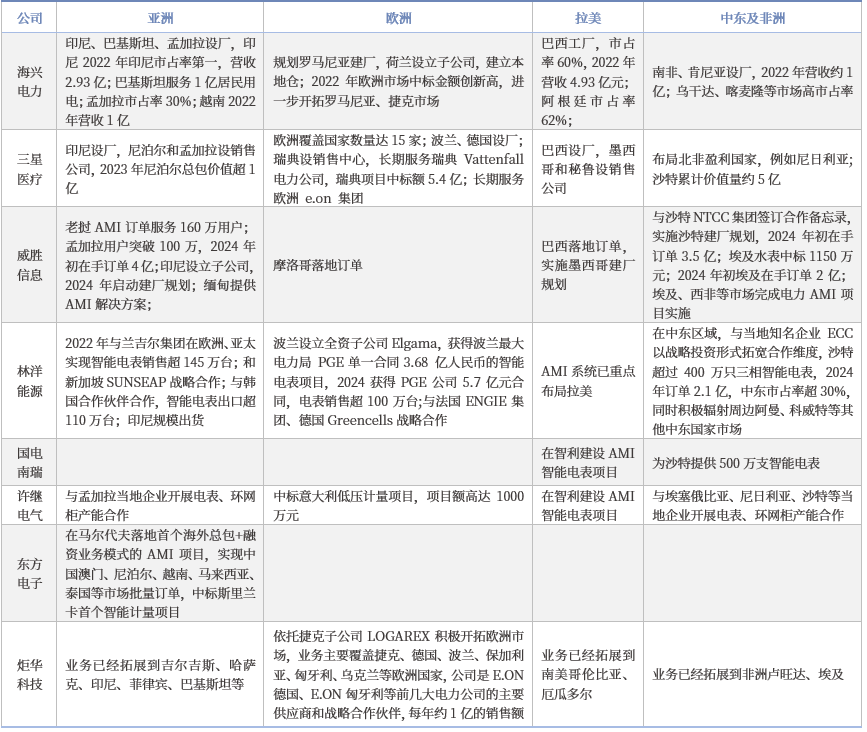Image resolution: width=867 pixels, height=732 pixels.
Task: Click 威胜信息 cell mentioning 沙特 NTCC 集团
Action: (753, 265)
